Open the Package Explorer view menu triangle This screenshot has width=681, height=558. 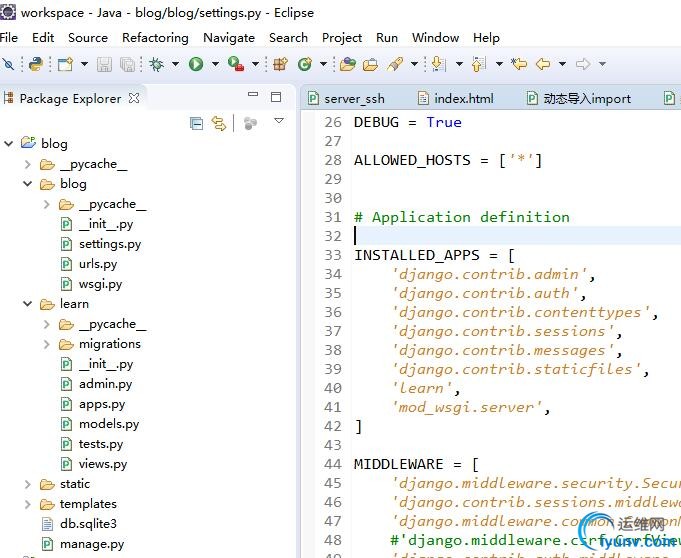click(279, 122)
